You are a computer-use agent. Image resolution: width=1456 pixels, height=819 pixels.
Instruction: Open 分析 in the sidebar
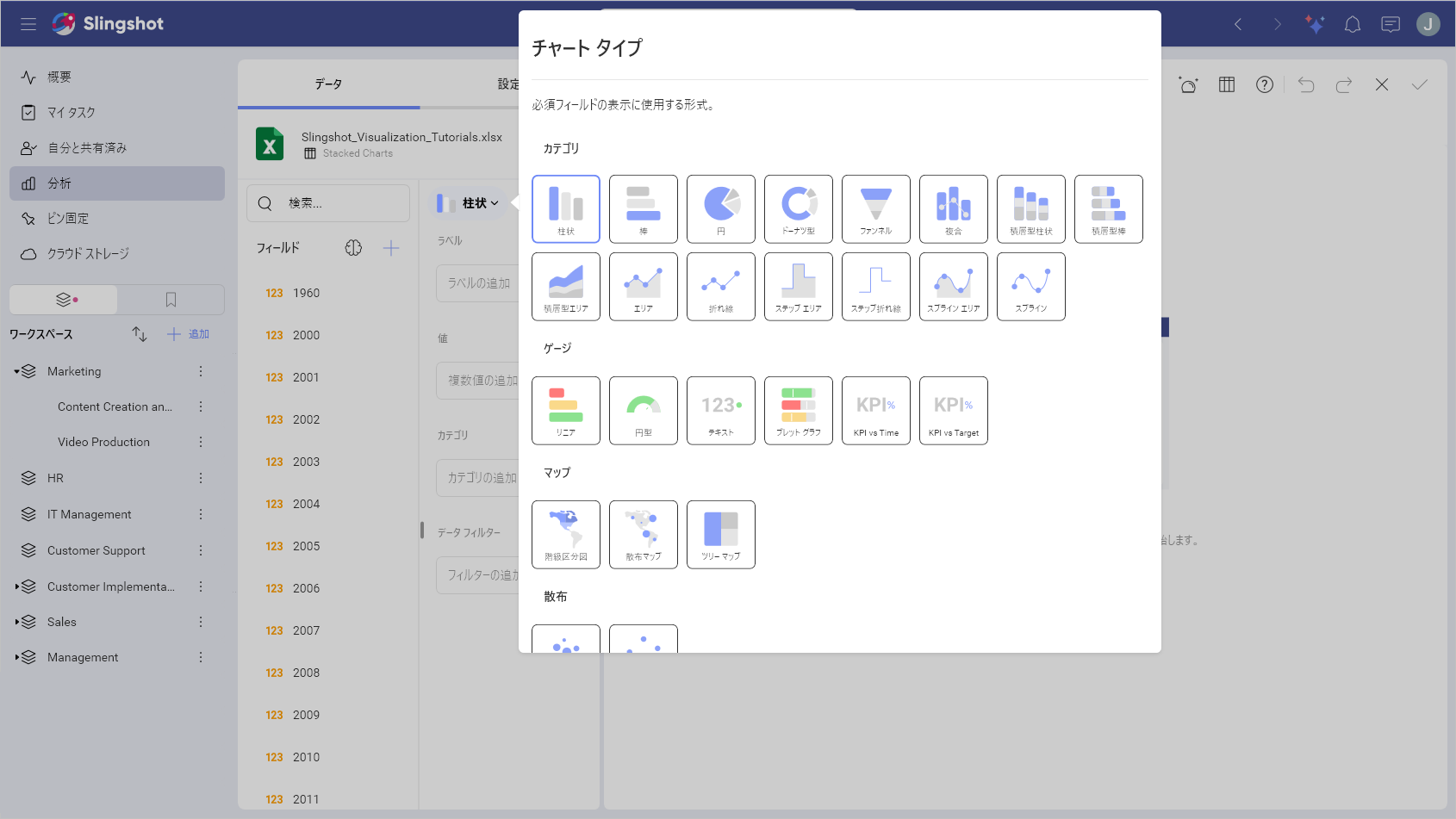(117, 183)
